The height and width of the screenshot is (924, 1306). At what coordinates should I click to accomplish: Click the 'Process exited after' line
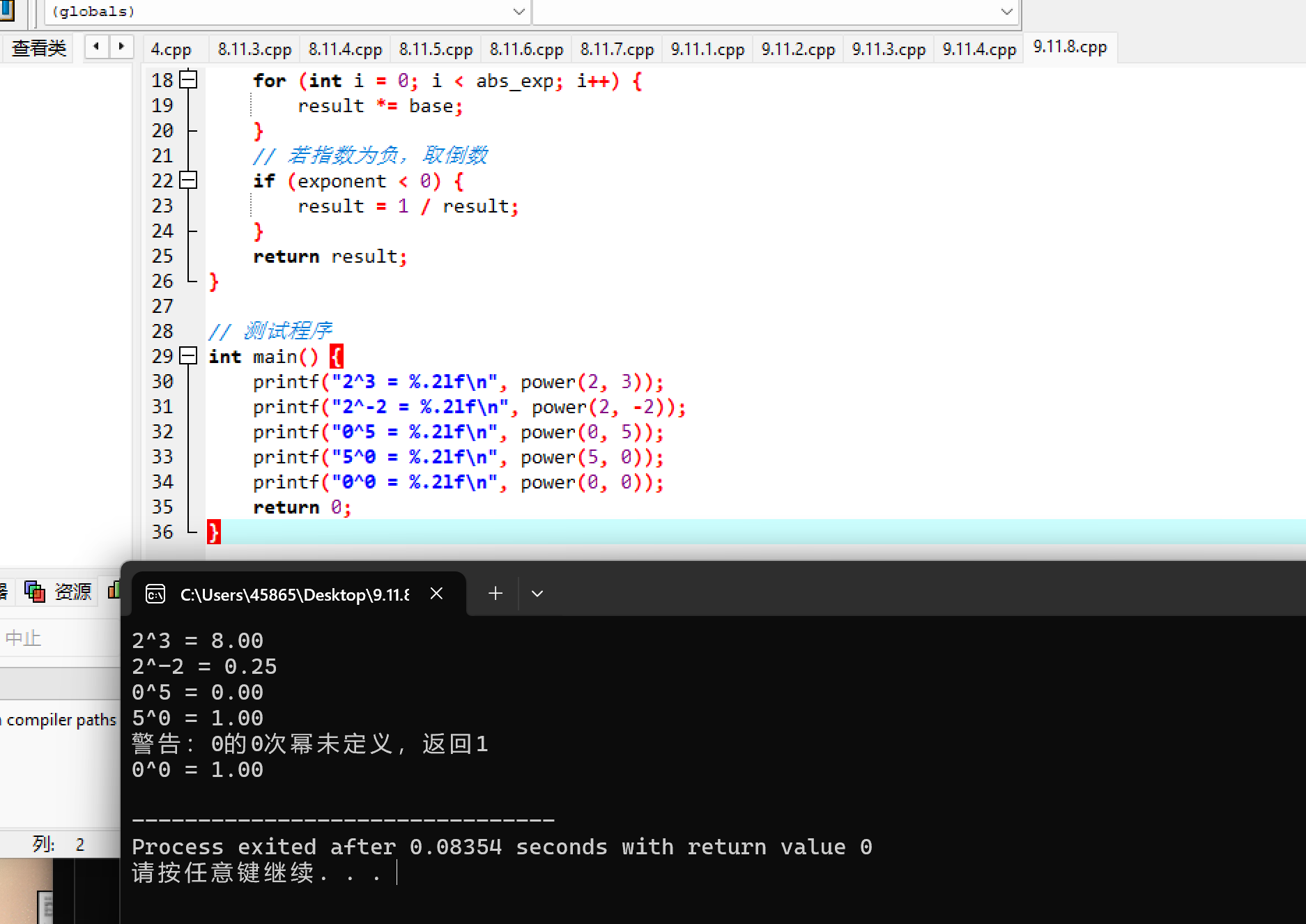[502, 847]
